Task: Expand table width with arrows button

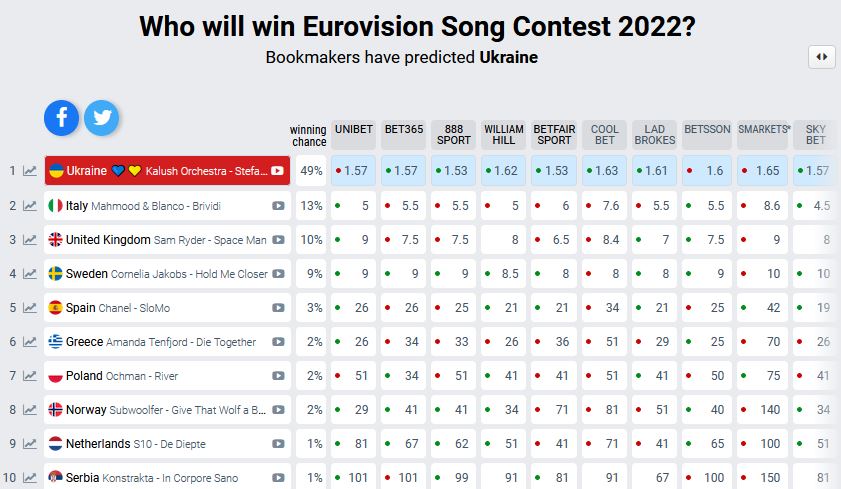Action: coord(821,57)
